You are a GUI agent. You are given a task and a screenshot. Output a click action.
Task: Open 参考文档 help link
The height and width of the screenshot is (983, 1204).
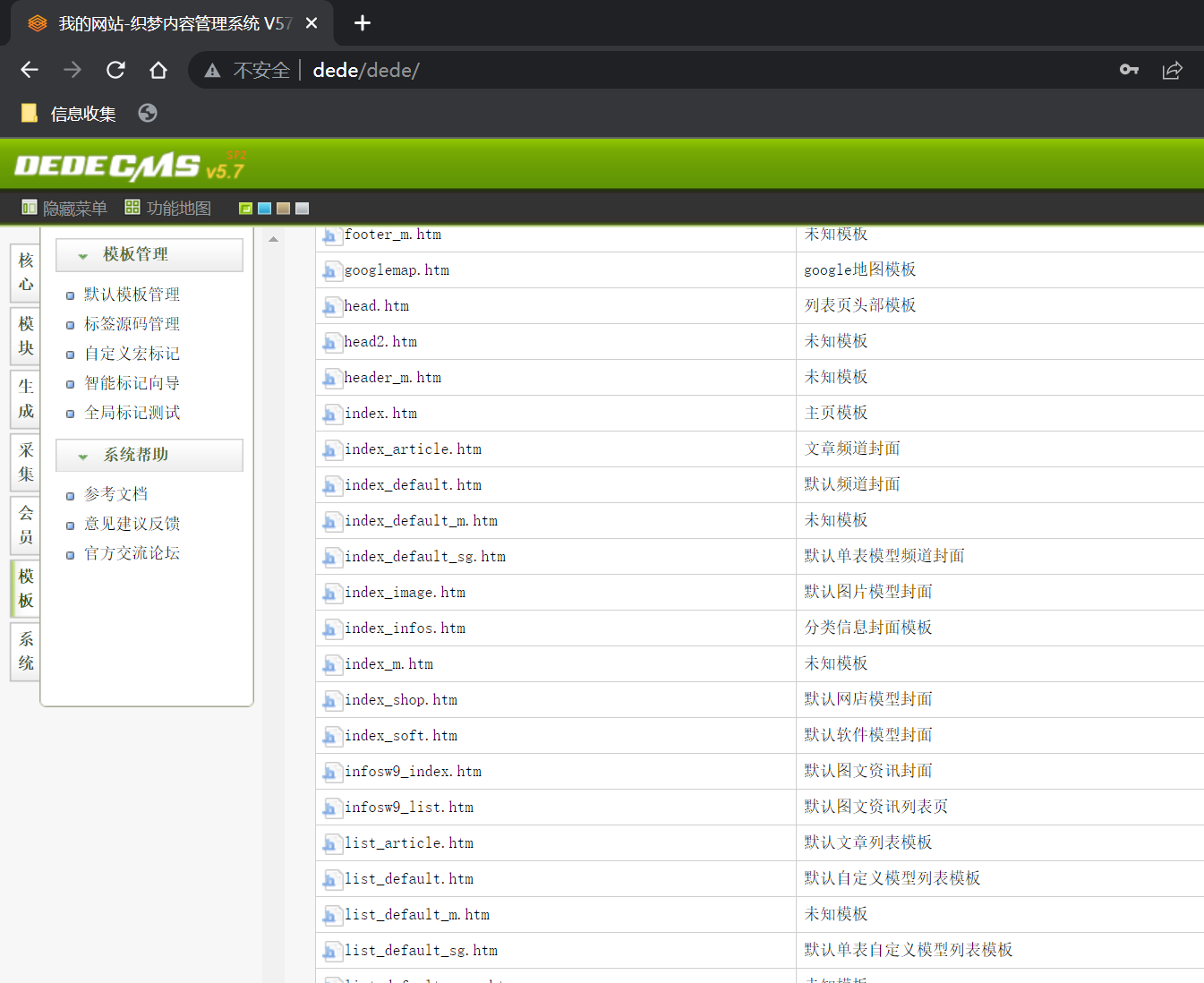click(x=115, y=494)
